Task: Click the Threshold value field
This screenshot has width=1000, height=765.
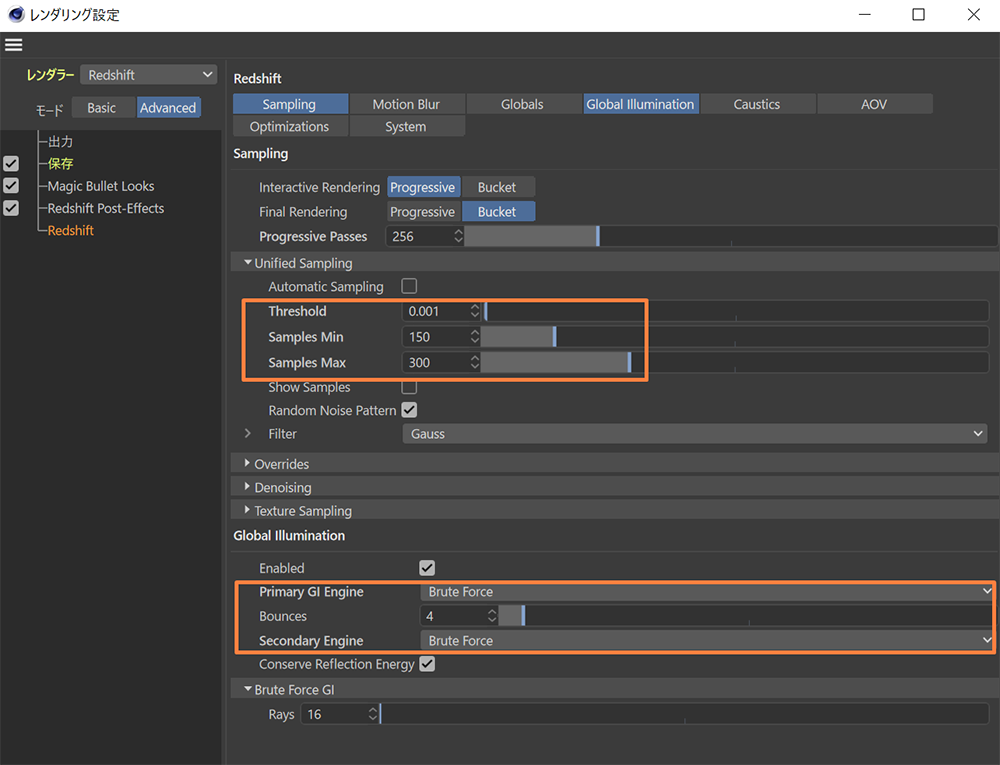Action: 436,311
